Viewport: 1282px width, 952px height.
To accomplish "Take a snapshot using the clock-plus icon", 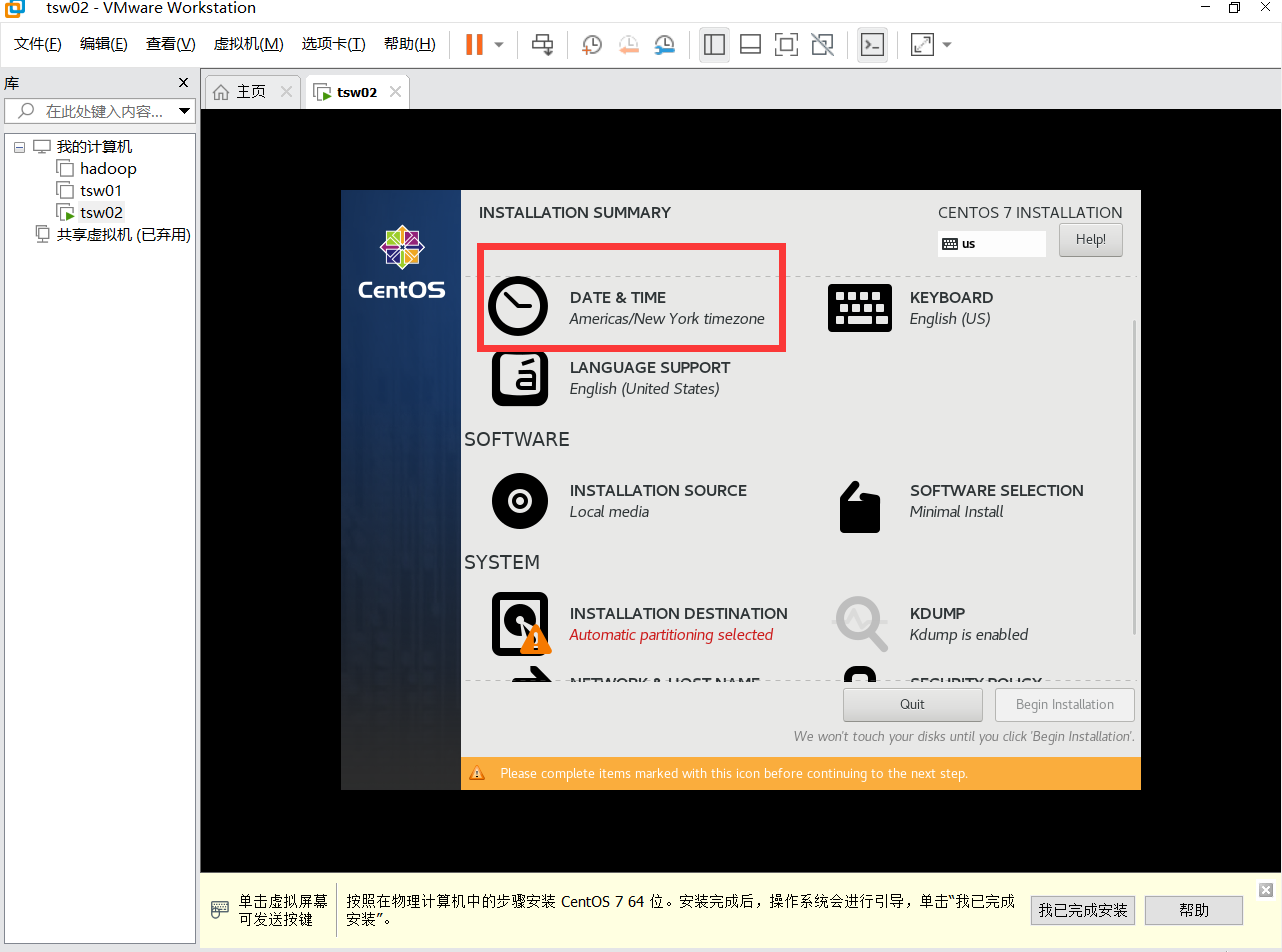I will [x=592, y=44].
